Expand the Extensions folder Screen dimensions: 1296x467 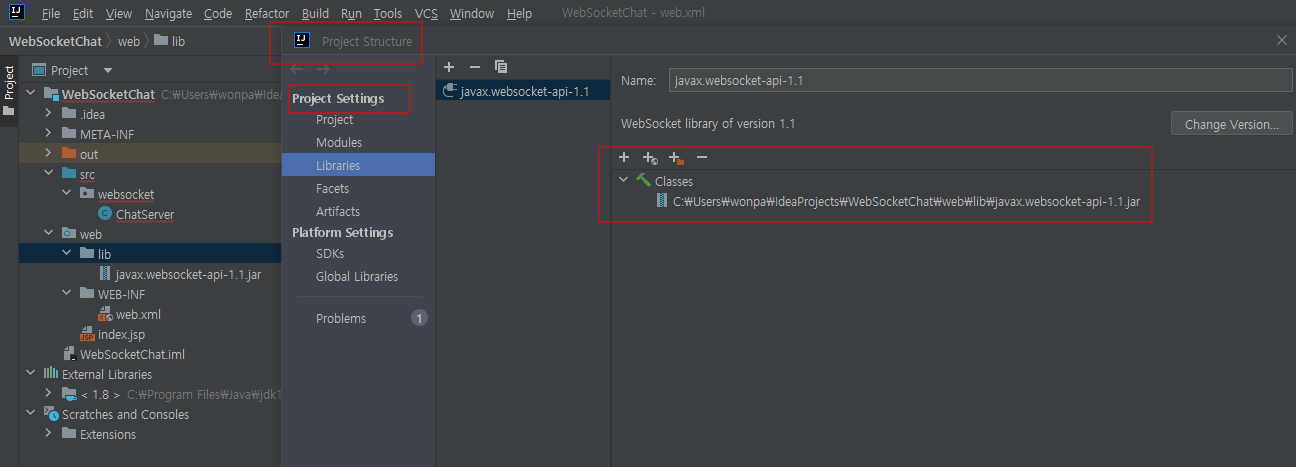coord(49,434)
